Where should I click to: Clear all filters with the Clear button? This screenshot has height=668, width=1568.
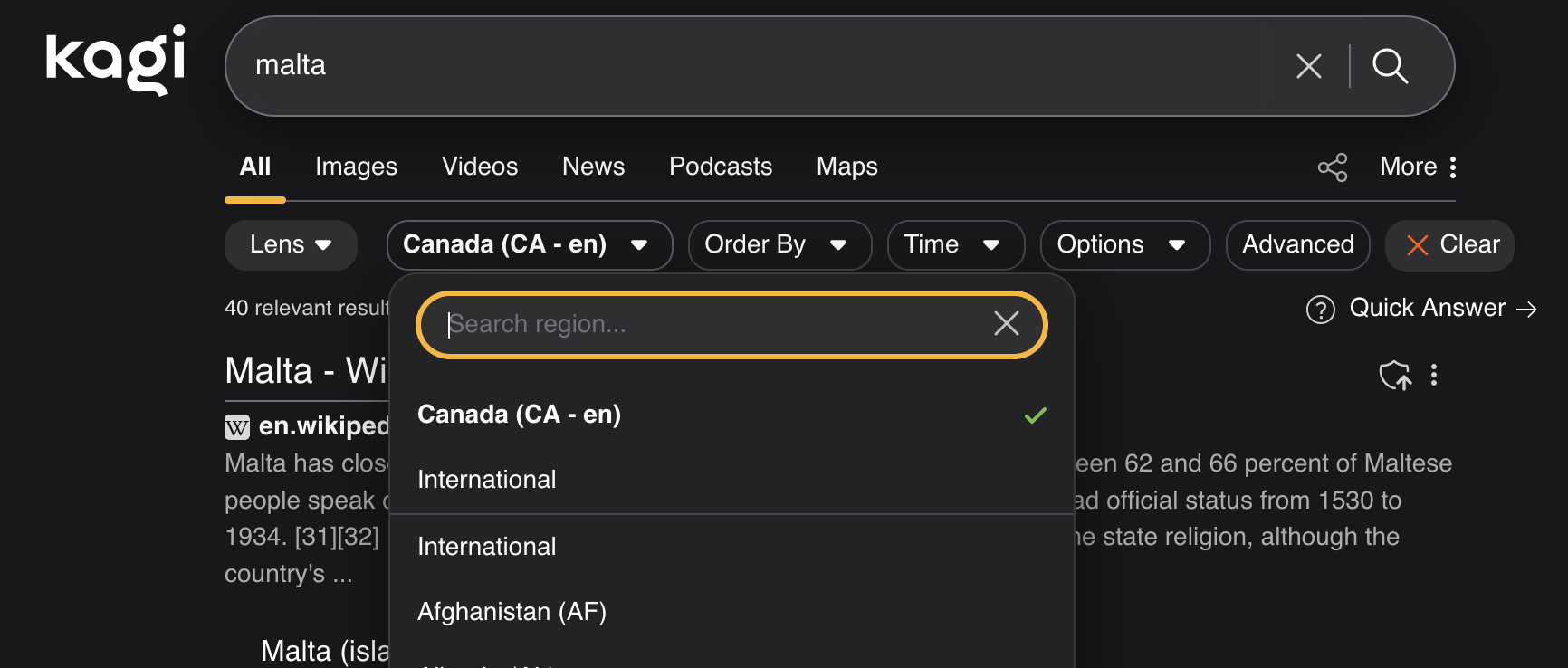pos(1448,244)
